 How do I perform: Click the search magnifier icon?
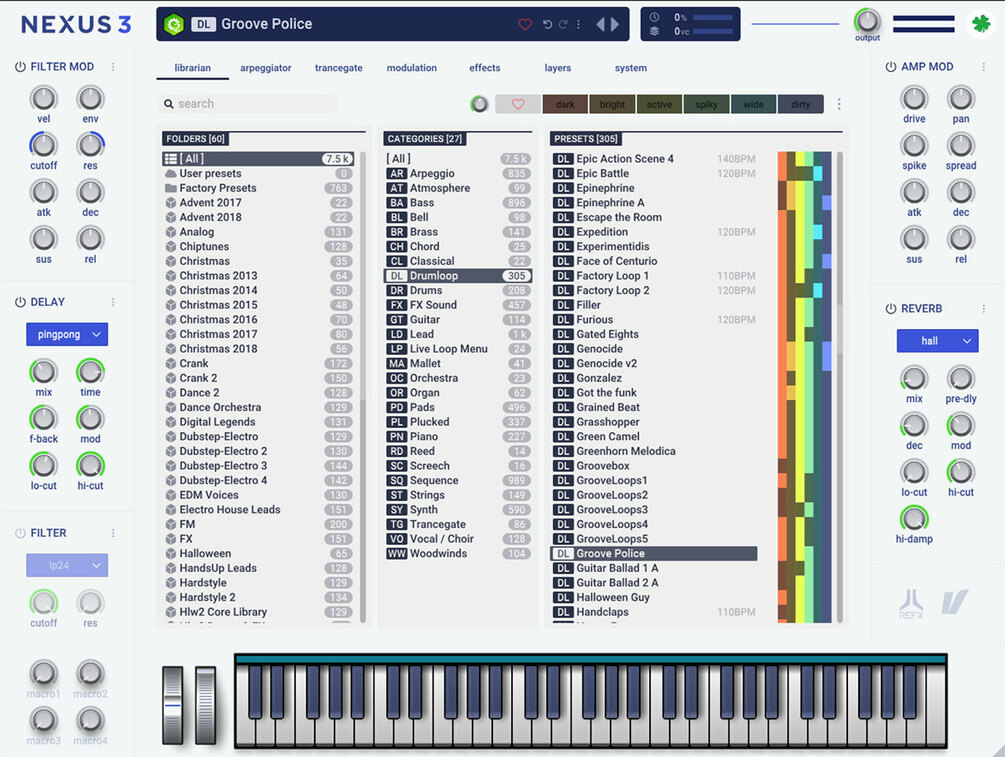(169, 104)
